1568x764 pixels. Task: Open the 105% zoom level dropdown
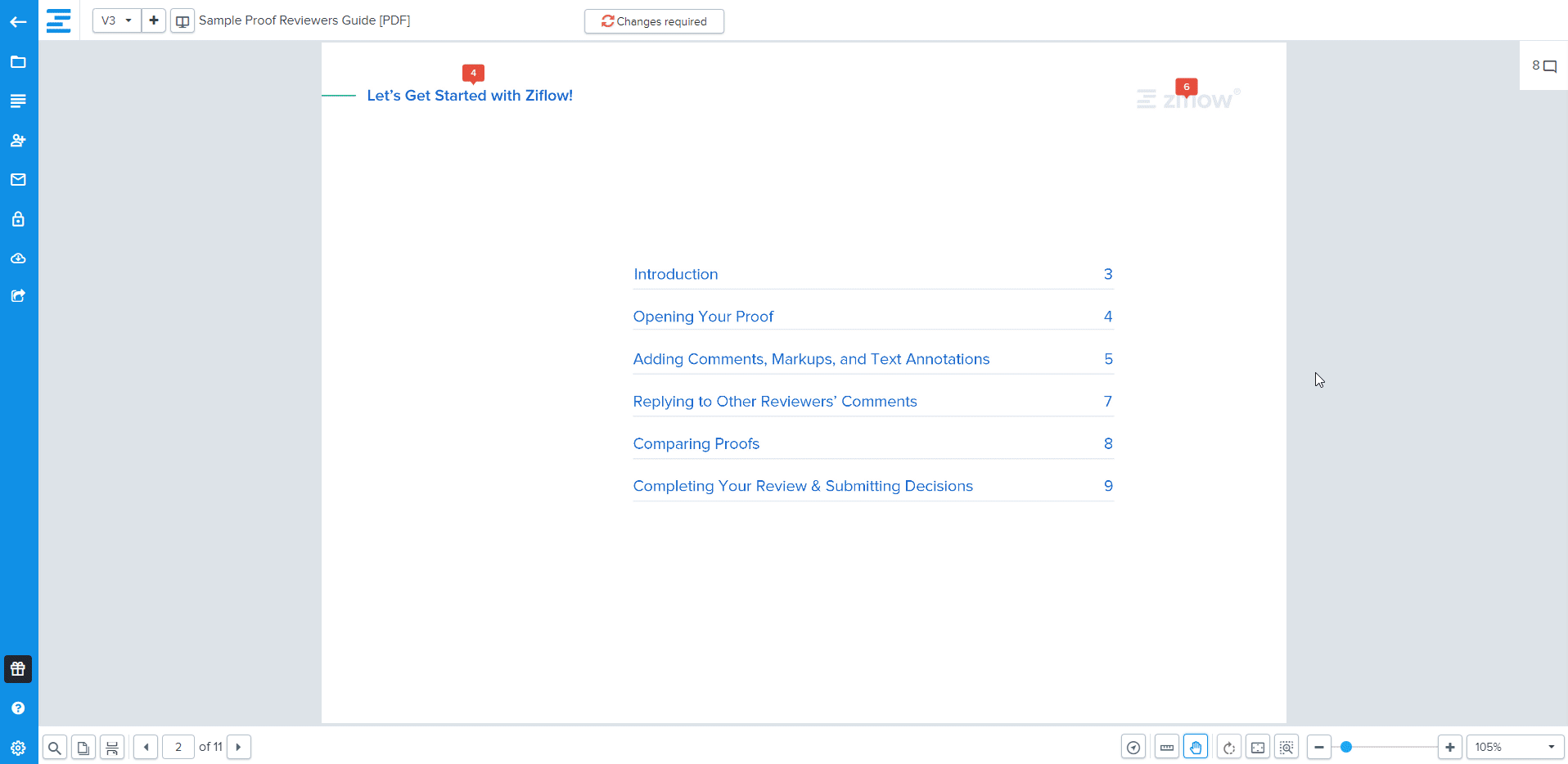[1514, 747]
